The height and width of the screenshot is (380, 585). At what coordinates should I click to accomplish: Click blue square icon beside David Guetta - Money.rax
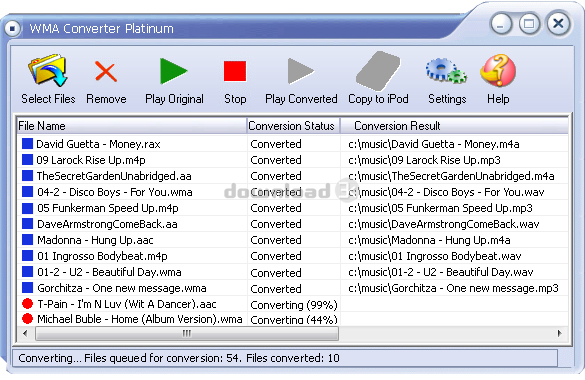point(27,144)
